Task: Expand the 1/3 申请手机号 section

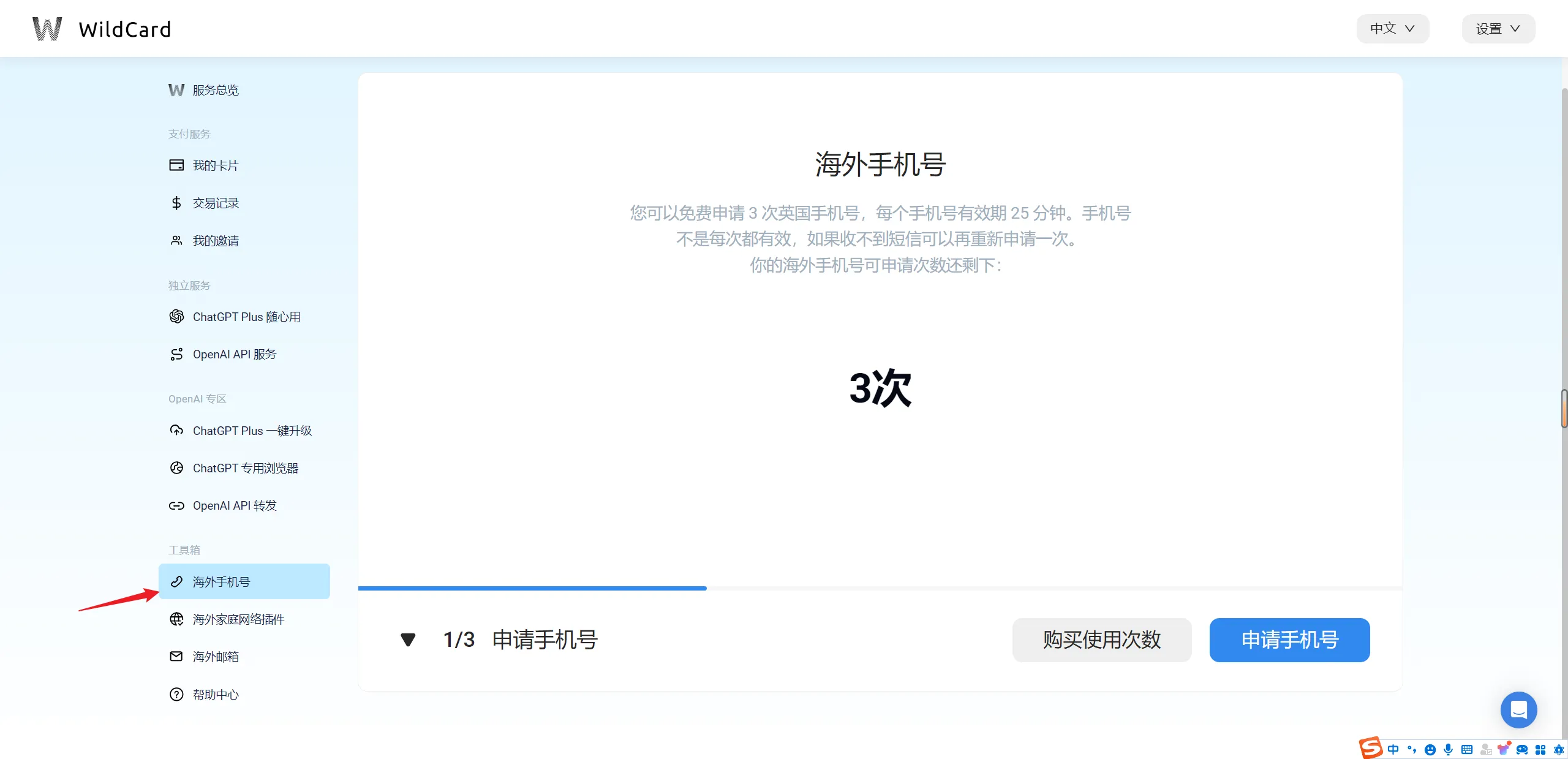Action: tap(407, 639)
